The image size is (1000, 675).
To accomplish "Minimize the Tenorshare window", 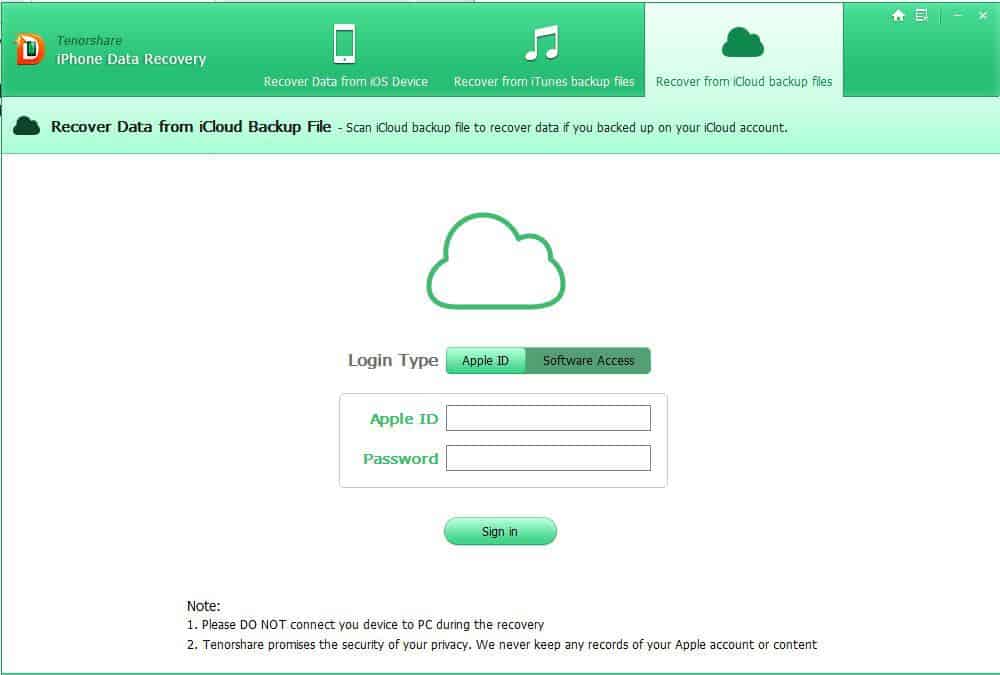I will [x=957, y=15].
